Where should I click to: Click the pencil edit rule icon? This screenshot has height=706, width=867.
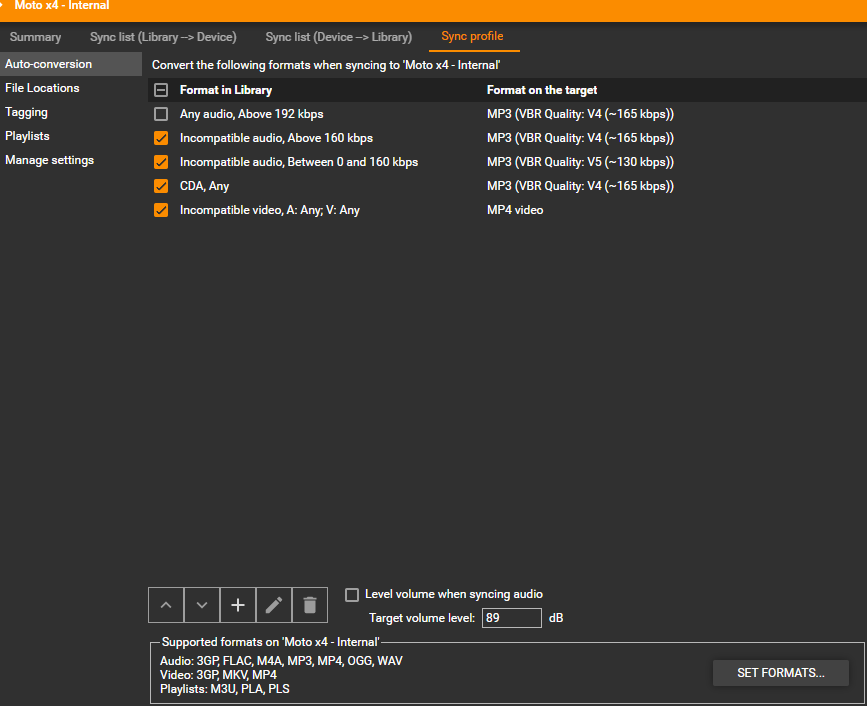(x=274, y=605)
